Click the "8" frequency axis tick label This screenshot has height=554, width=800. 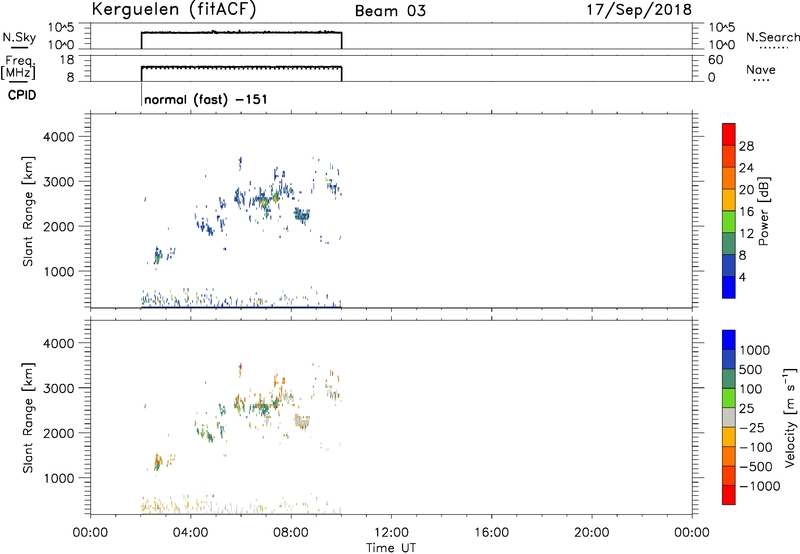pyautogui.click(x=70, y=77)
